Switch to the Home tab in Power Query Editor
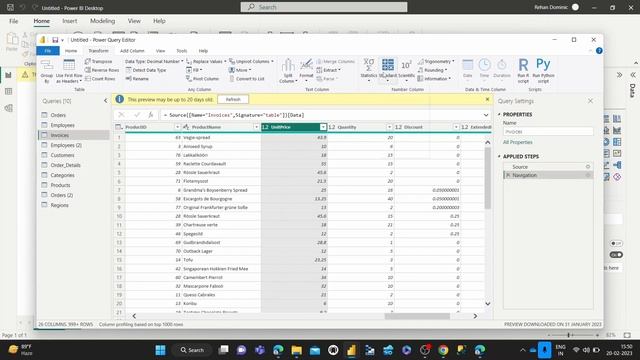 [x=71, y=51]
